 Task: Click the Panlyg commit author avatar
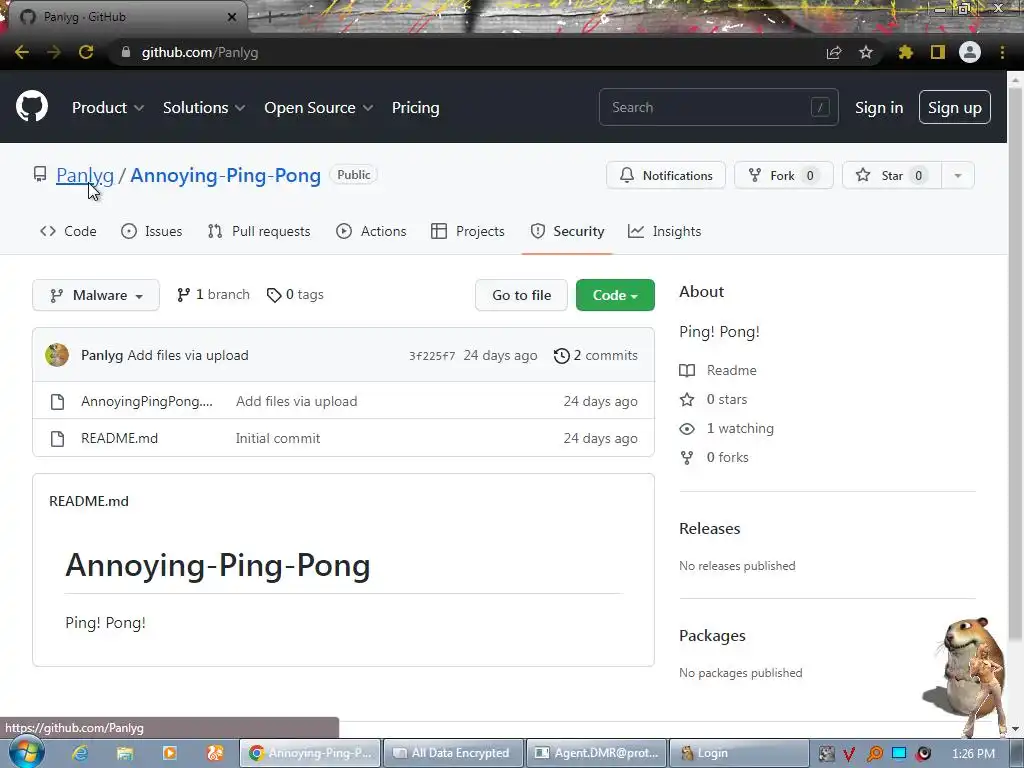tap(57, 355)
